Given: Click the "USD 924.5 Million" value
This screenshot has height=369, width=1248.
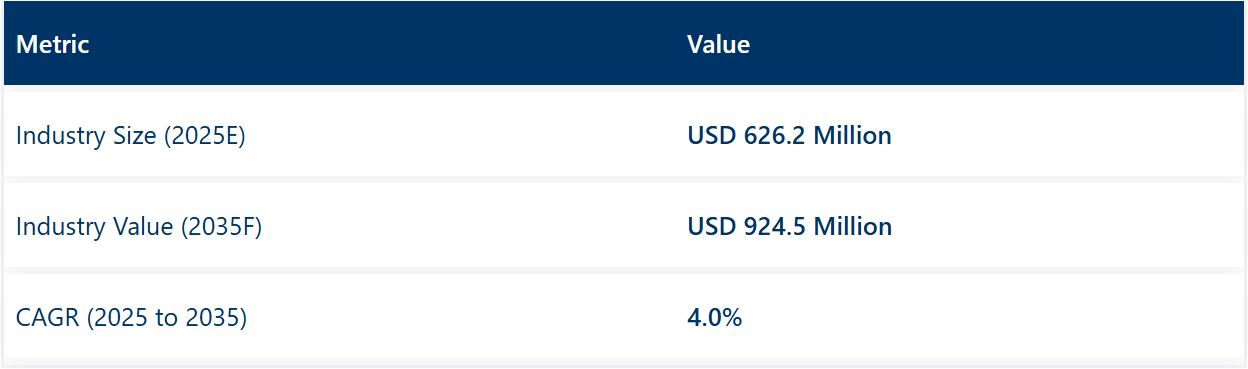Looking at the screenshot, I should pyautogui.click(x=789, y=226).
